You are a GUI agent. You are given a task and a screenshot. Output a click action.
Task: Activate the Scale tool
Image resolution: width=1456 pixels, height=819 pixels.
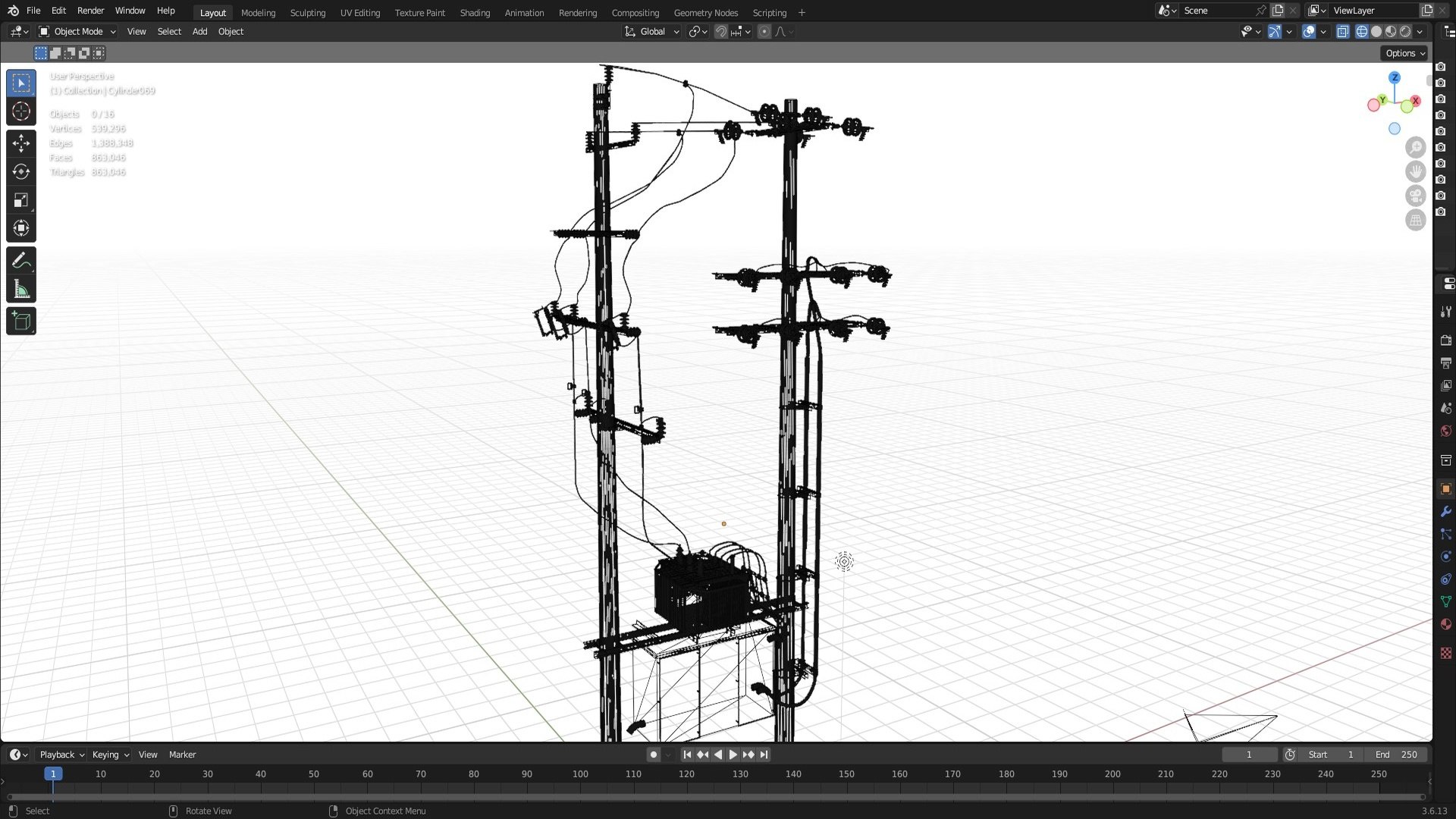21,200
